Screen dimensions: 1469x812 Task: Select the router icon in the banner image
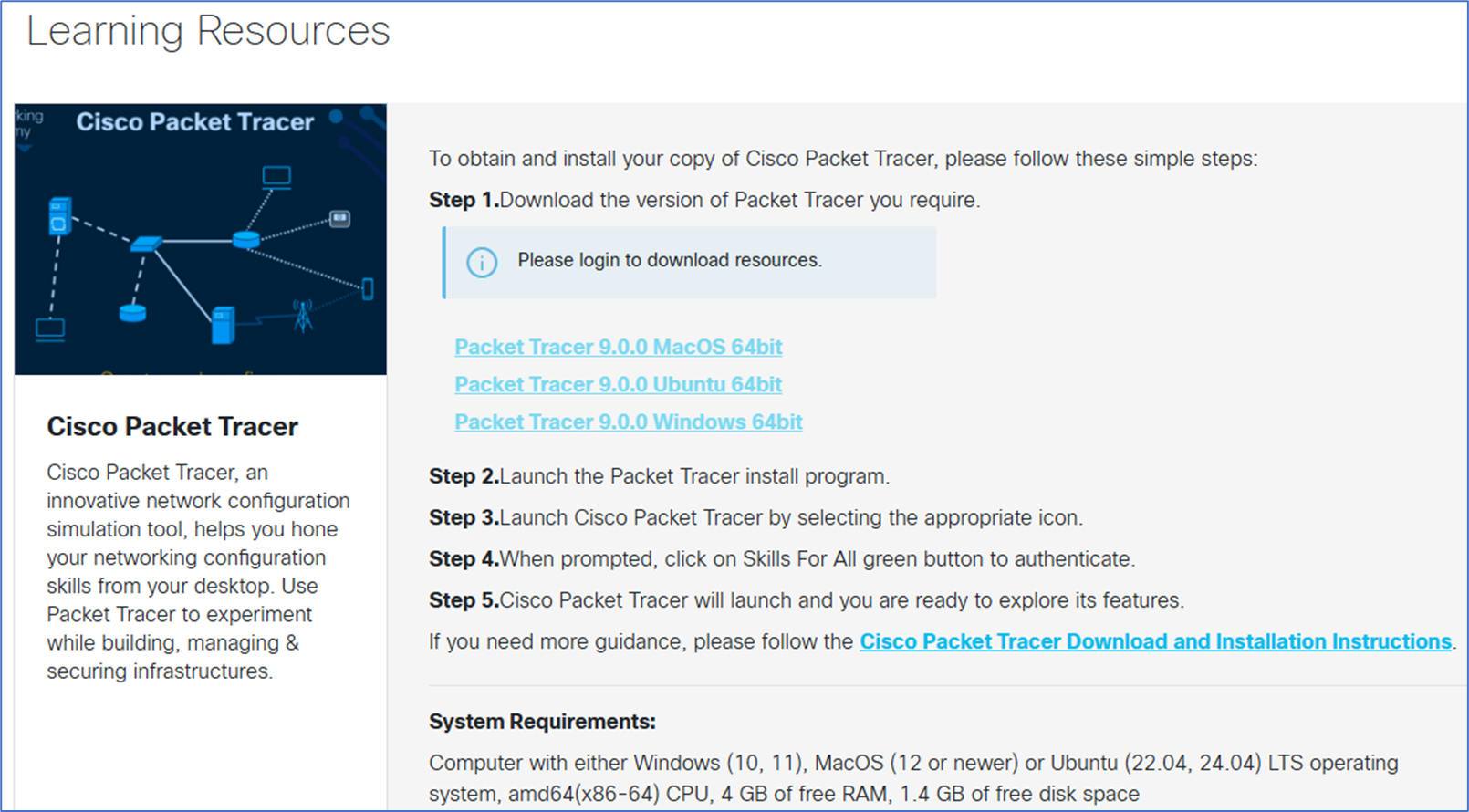[x=247, y=239]
